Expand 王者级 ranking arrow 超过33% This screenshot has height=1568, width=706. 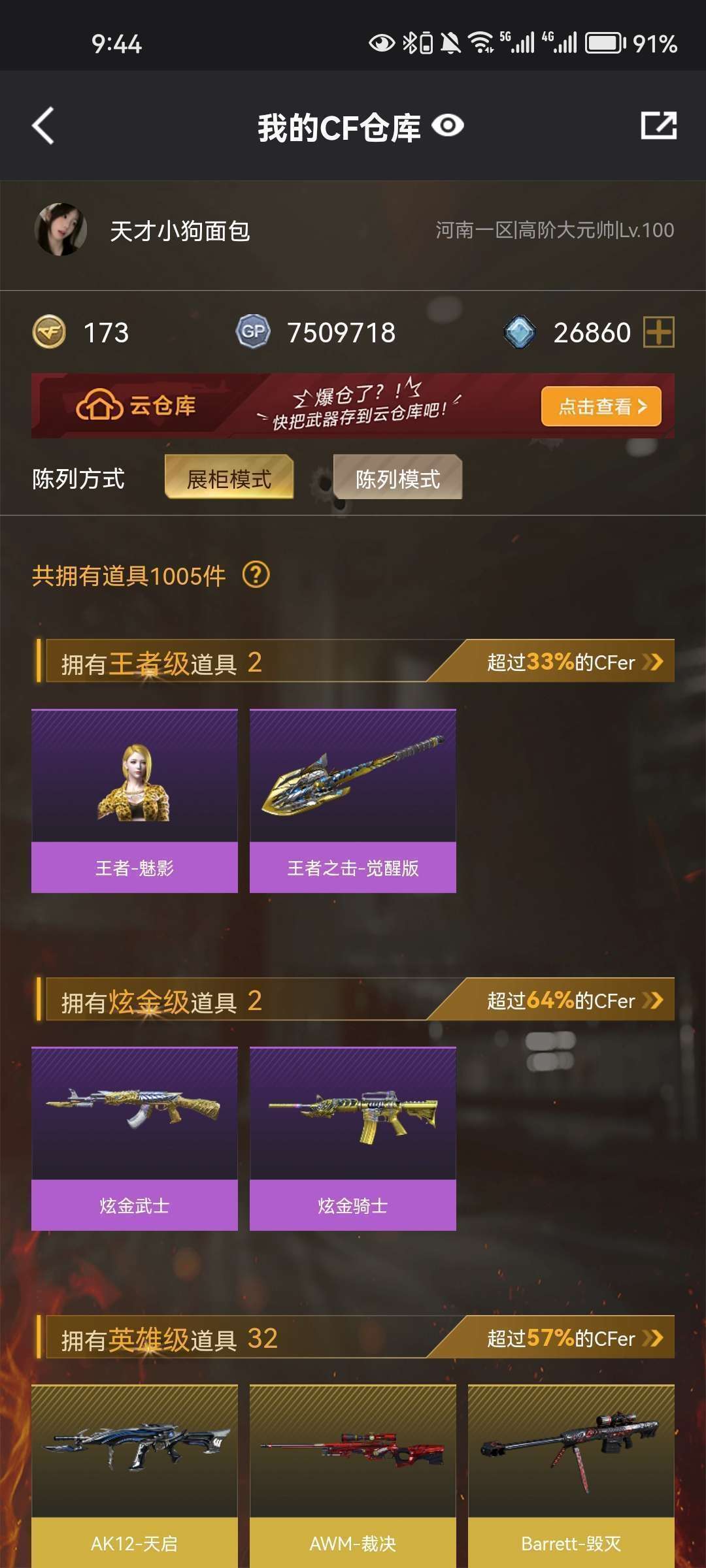point(653,662)
